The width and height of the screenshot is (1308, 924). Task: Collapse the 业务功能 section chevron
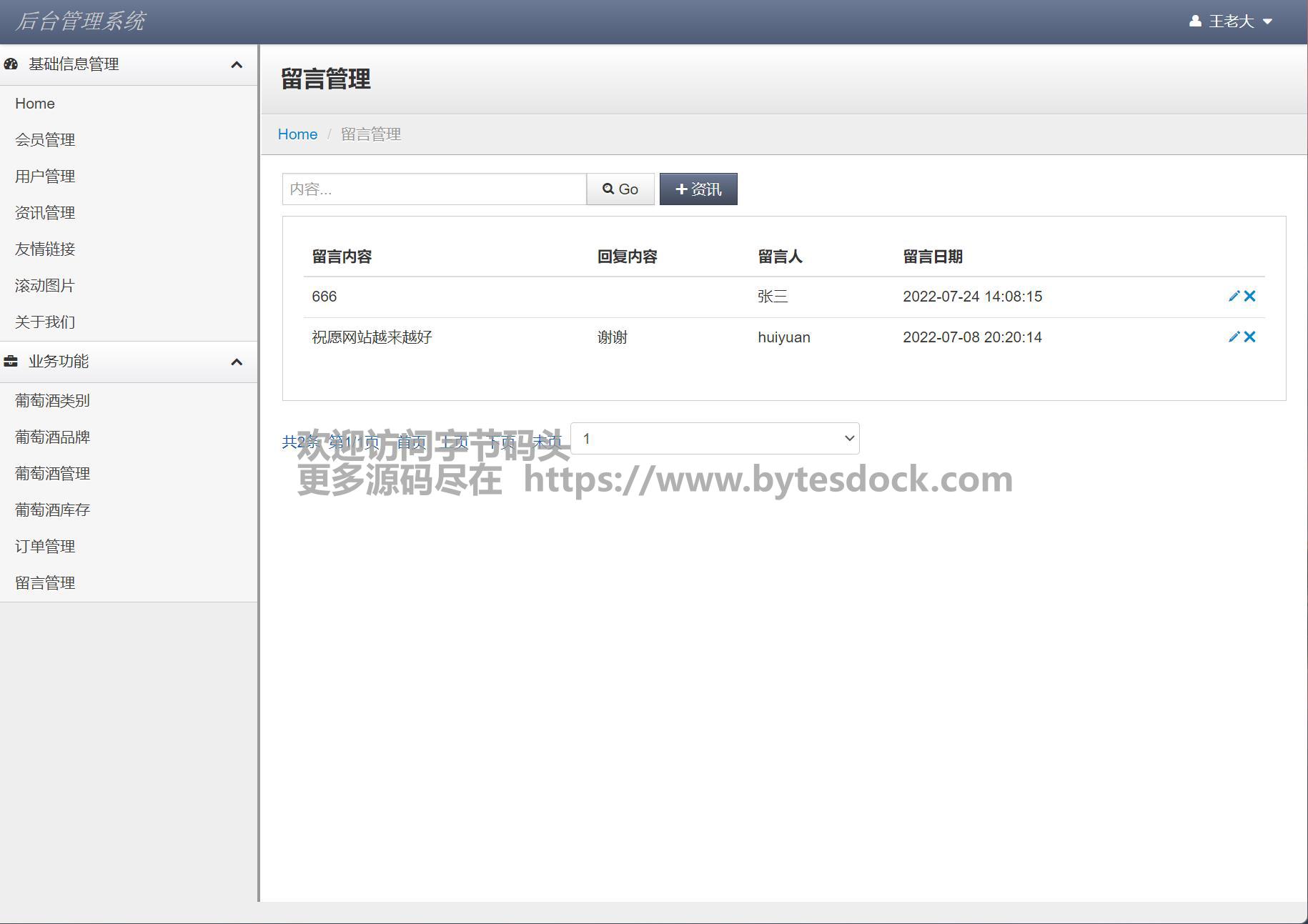237,362
